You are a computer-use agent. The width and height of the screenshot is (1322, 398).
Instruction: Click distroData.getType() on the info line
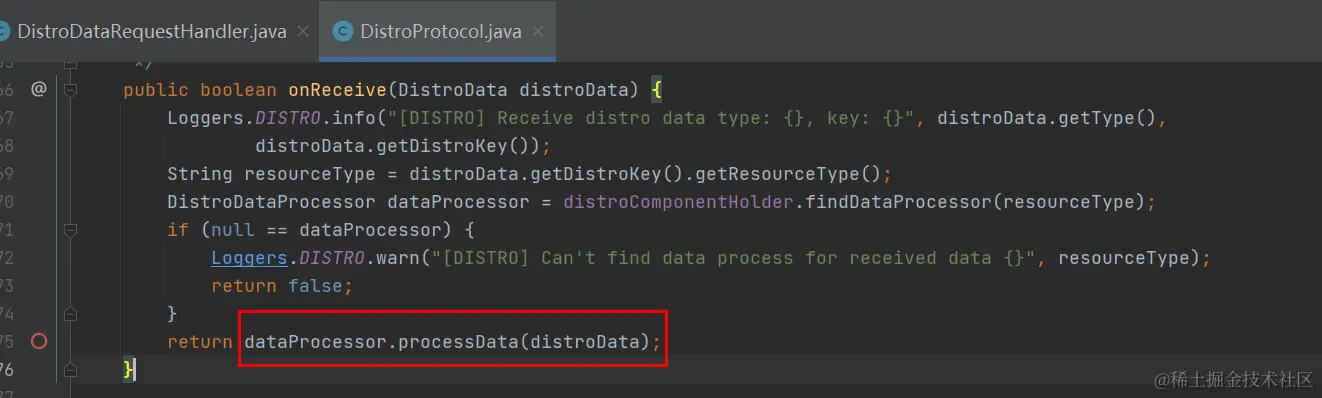tap(1046, 118)
